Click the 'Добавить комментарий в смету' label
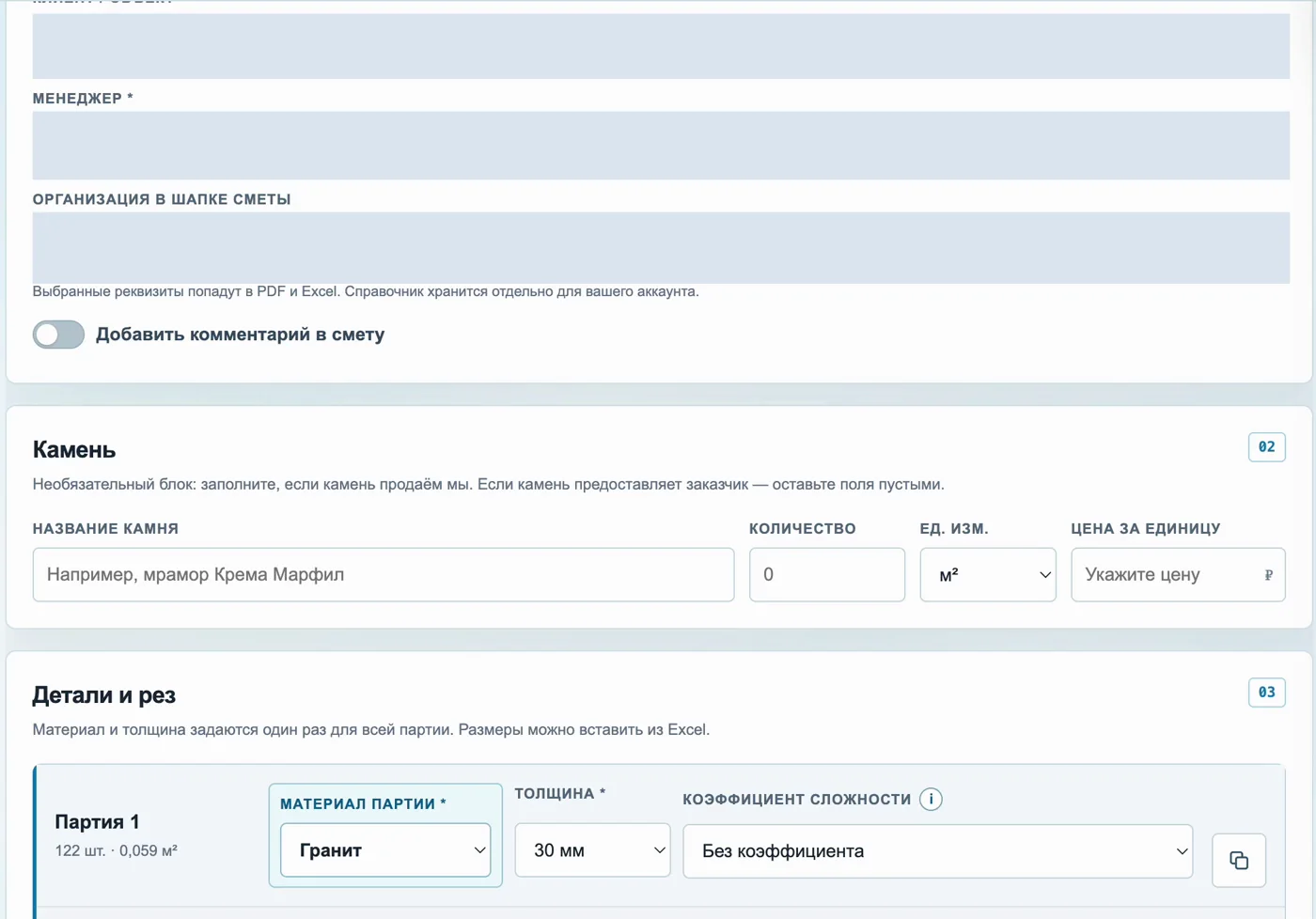Image resolution: width=1316 pixels, height=919 pixels. pos(240,335)
